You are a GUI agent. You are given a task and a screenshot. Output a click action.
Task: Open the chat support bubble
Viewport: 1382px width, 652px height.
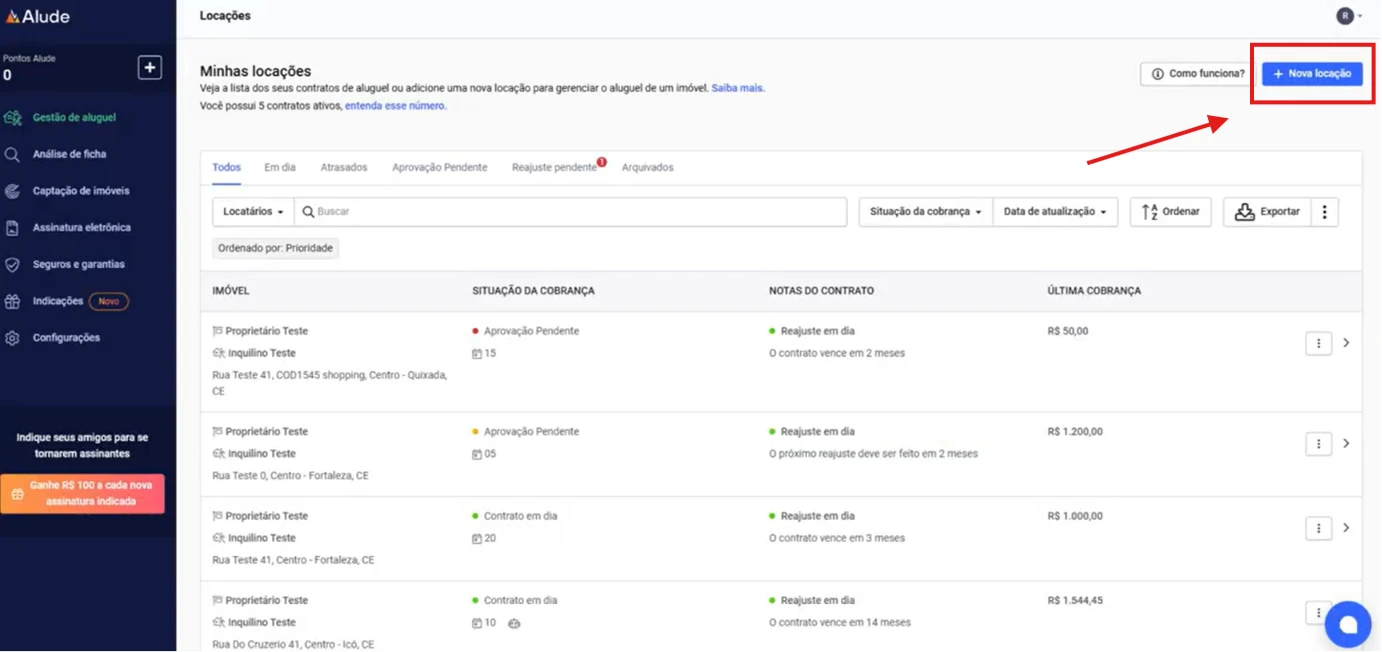pos(1348,625)
